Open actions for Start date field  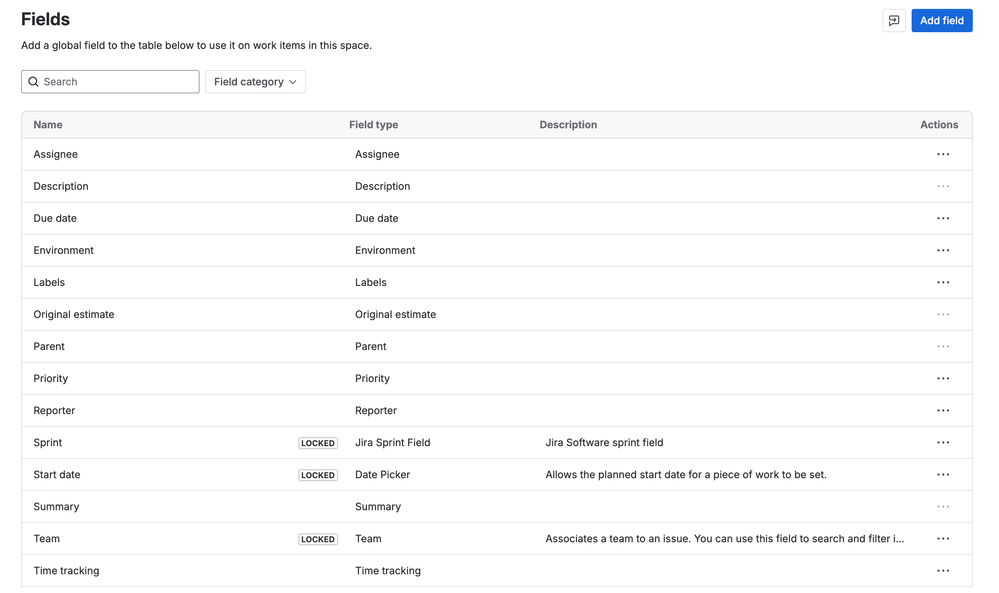(943, 474)
